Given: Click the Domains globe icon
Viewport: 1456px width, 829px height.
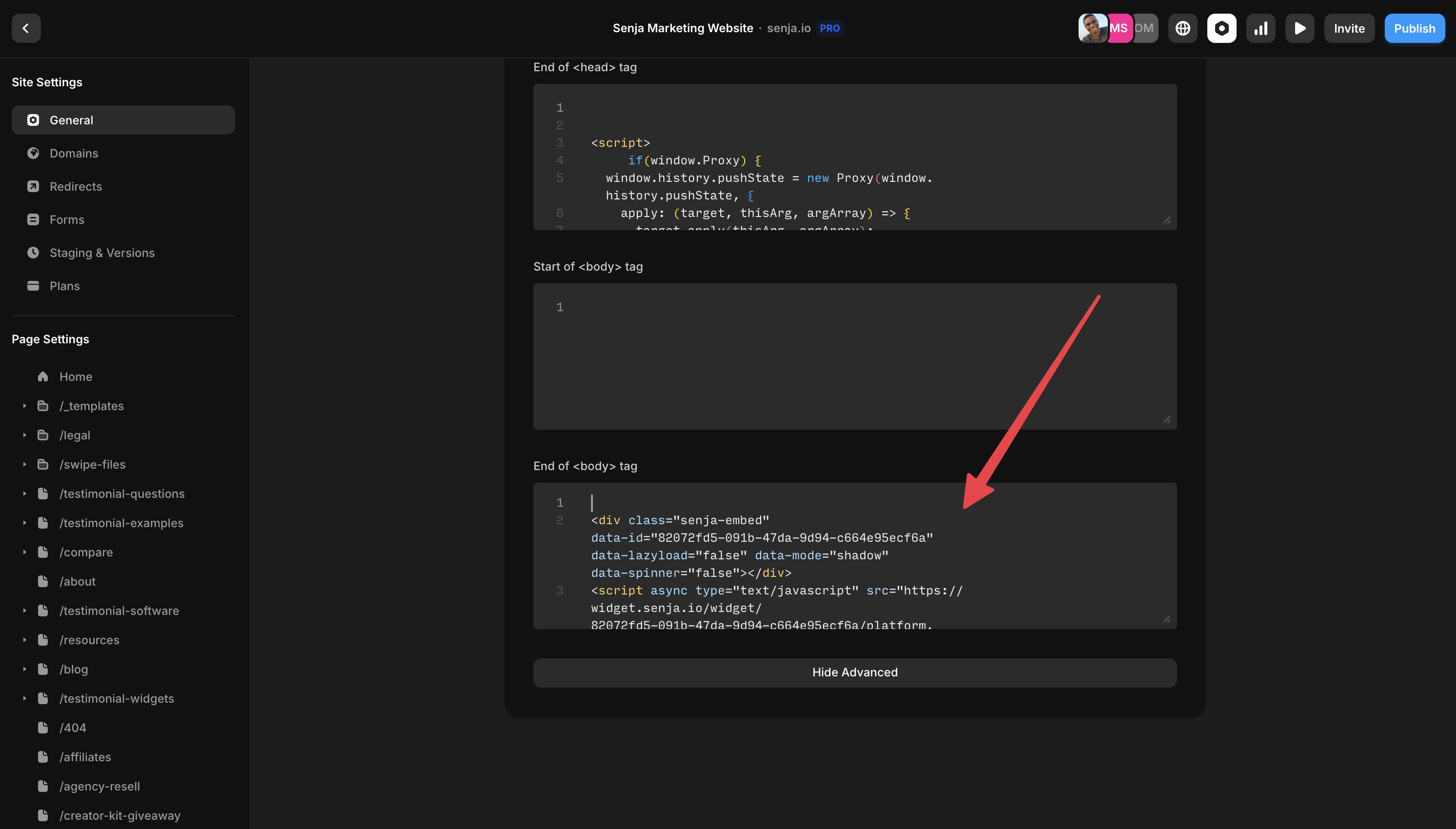Looking at the screenshot, I should click(33, 153).
